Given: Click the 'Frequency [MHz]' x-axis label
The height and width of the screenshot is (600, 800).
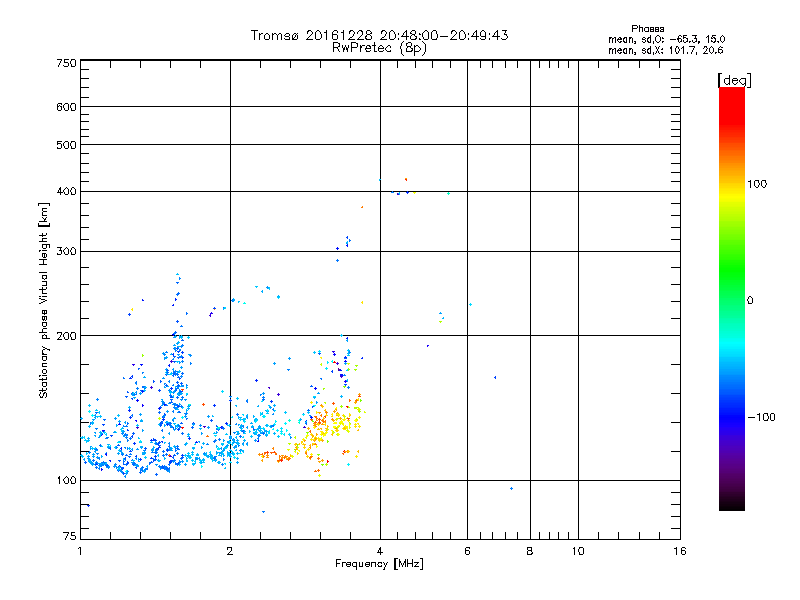Looking at the screenshot, I should [x=379, y=564].
